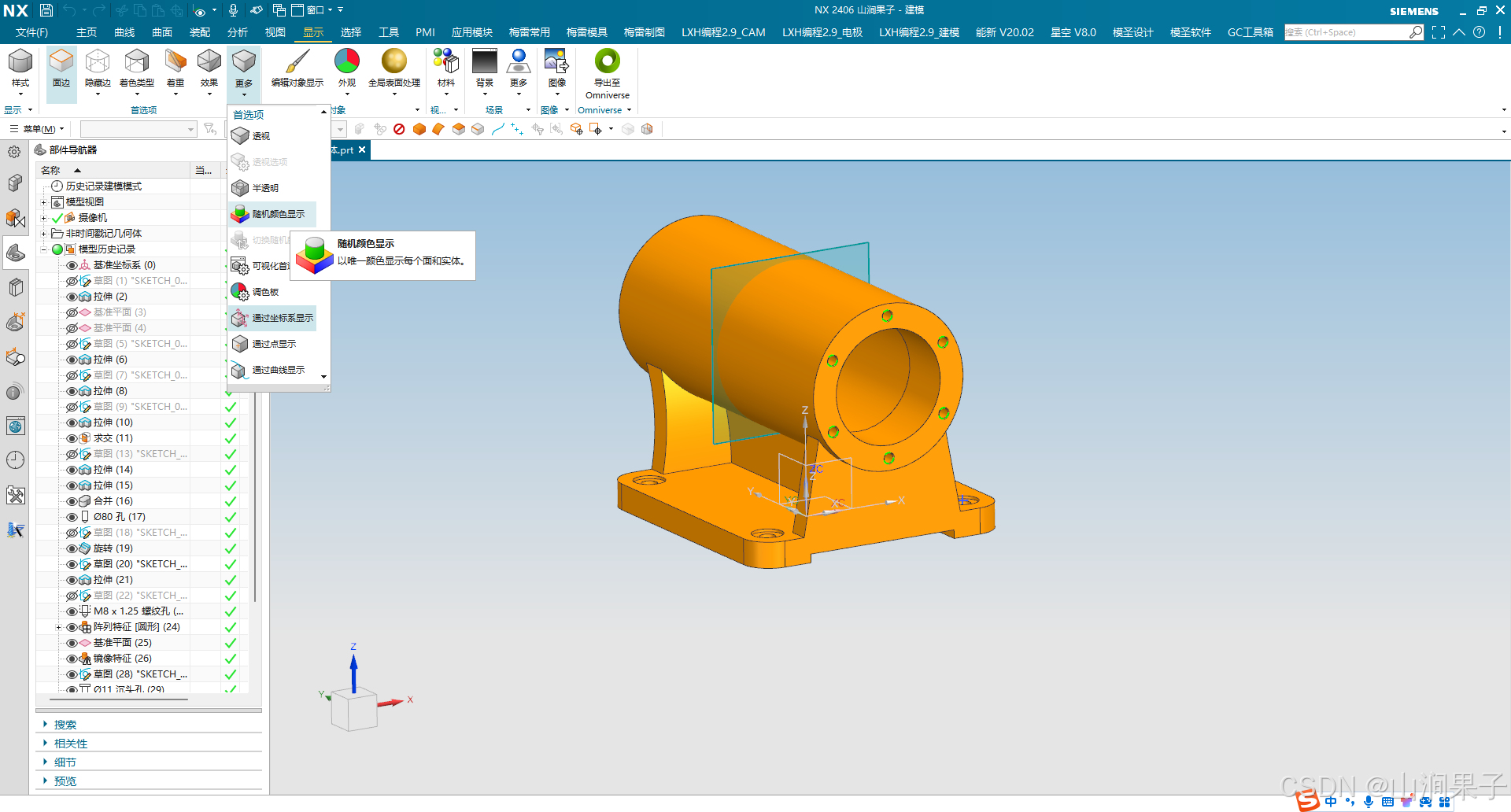Toggle visibility eye of 求交 (11)

pyautogui.click(x=72, y=438)
